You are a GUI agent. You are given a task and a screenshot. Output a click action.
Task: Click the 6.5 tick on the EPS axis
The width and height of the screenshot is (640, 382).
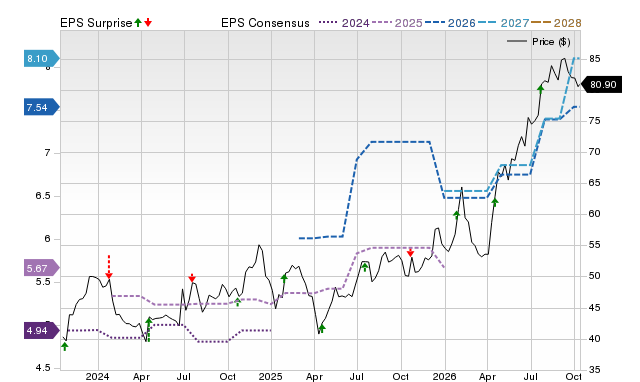tap(43, 196)
